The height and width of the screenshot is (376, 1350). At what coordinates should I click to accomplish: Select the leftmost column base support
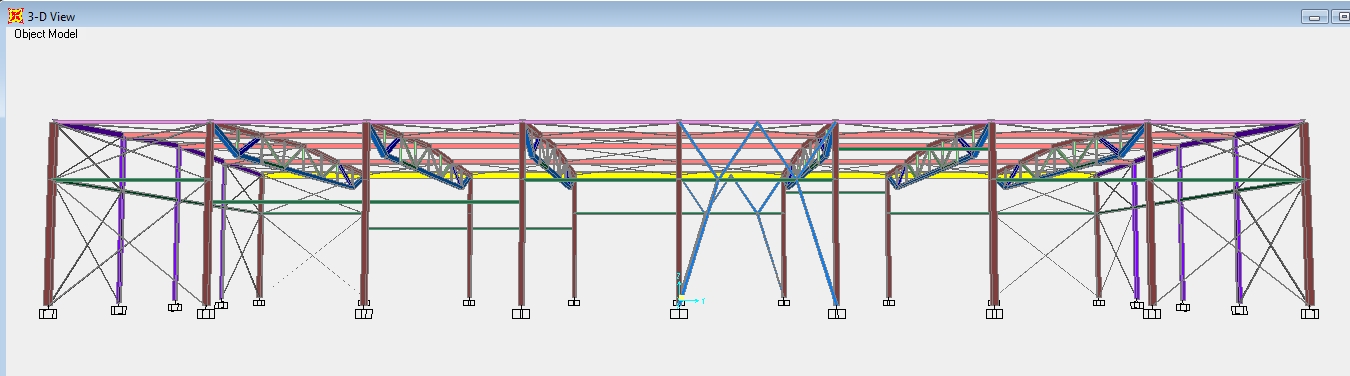(x=47, y=313)
